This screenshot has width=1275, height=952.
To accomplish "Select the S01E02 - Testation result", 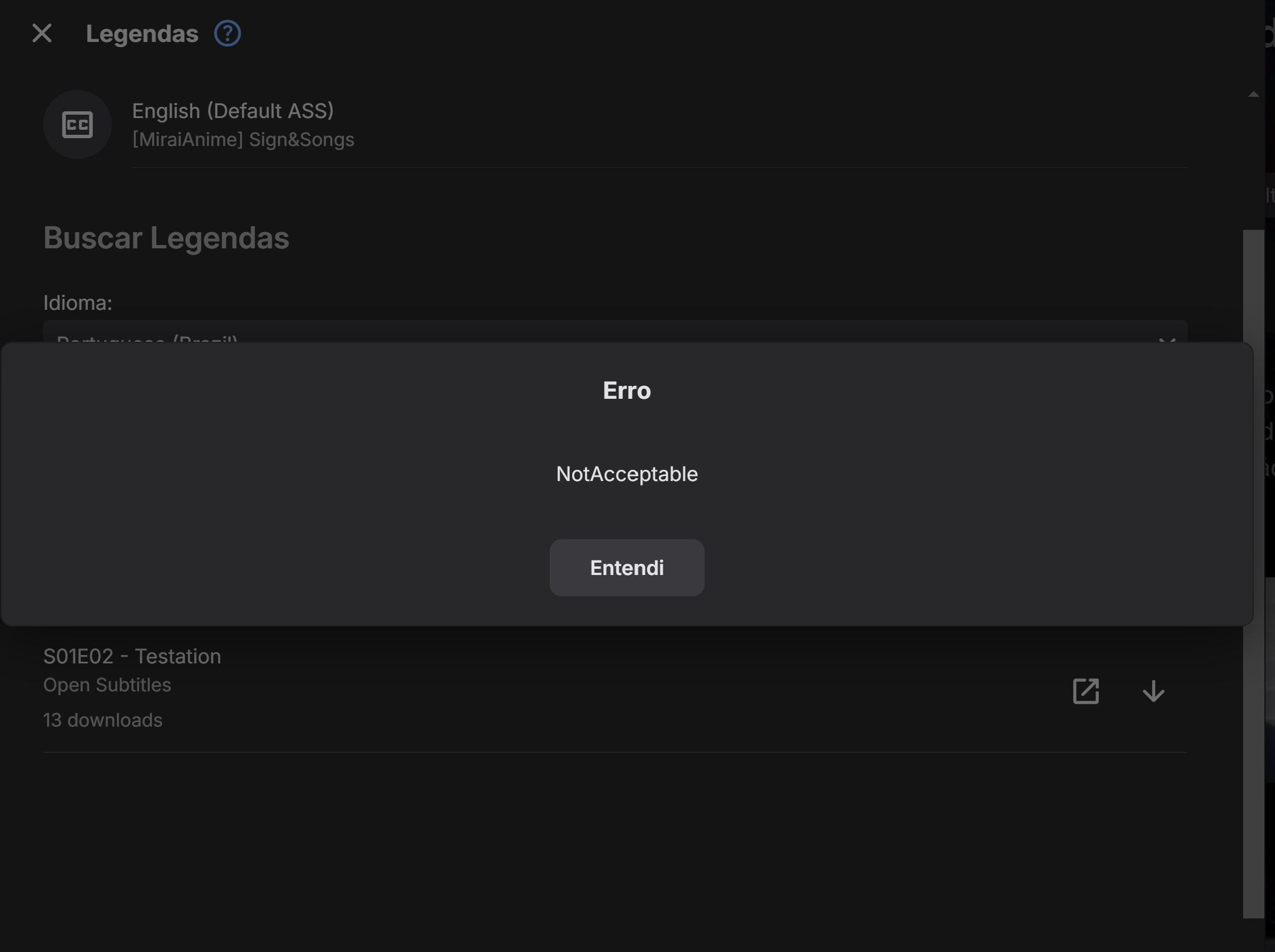I will [132, 656].
